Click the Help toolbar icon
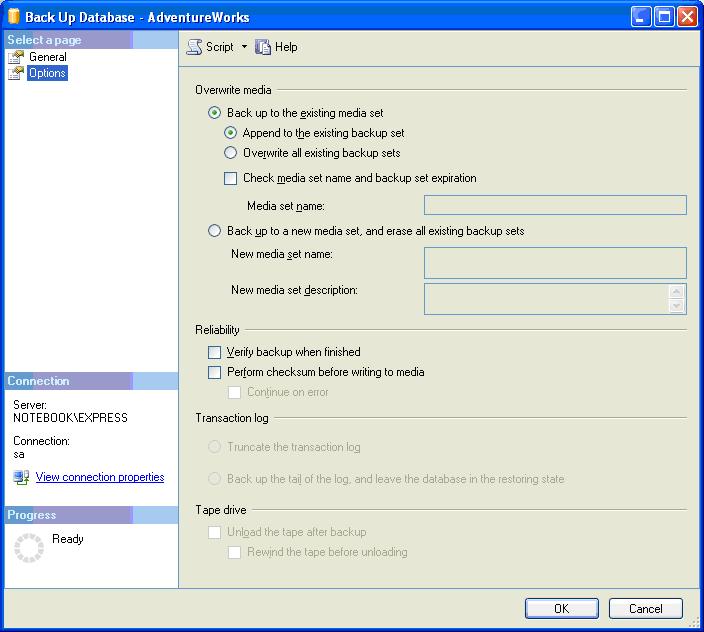 click(264, 47)
